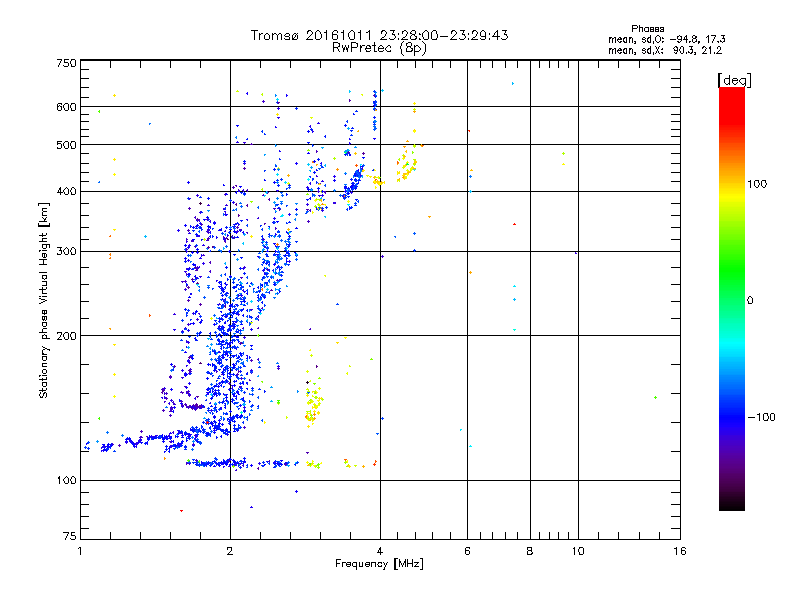The height and width of the screenshot is (600, 800).
Task: Click the 'mean, sd,O: -94.8, 17.3' line
Action: tap(666, 39)
